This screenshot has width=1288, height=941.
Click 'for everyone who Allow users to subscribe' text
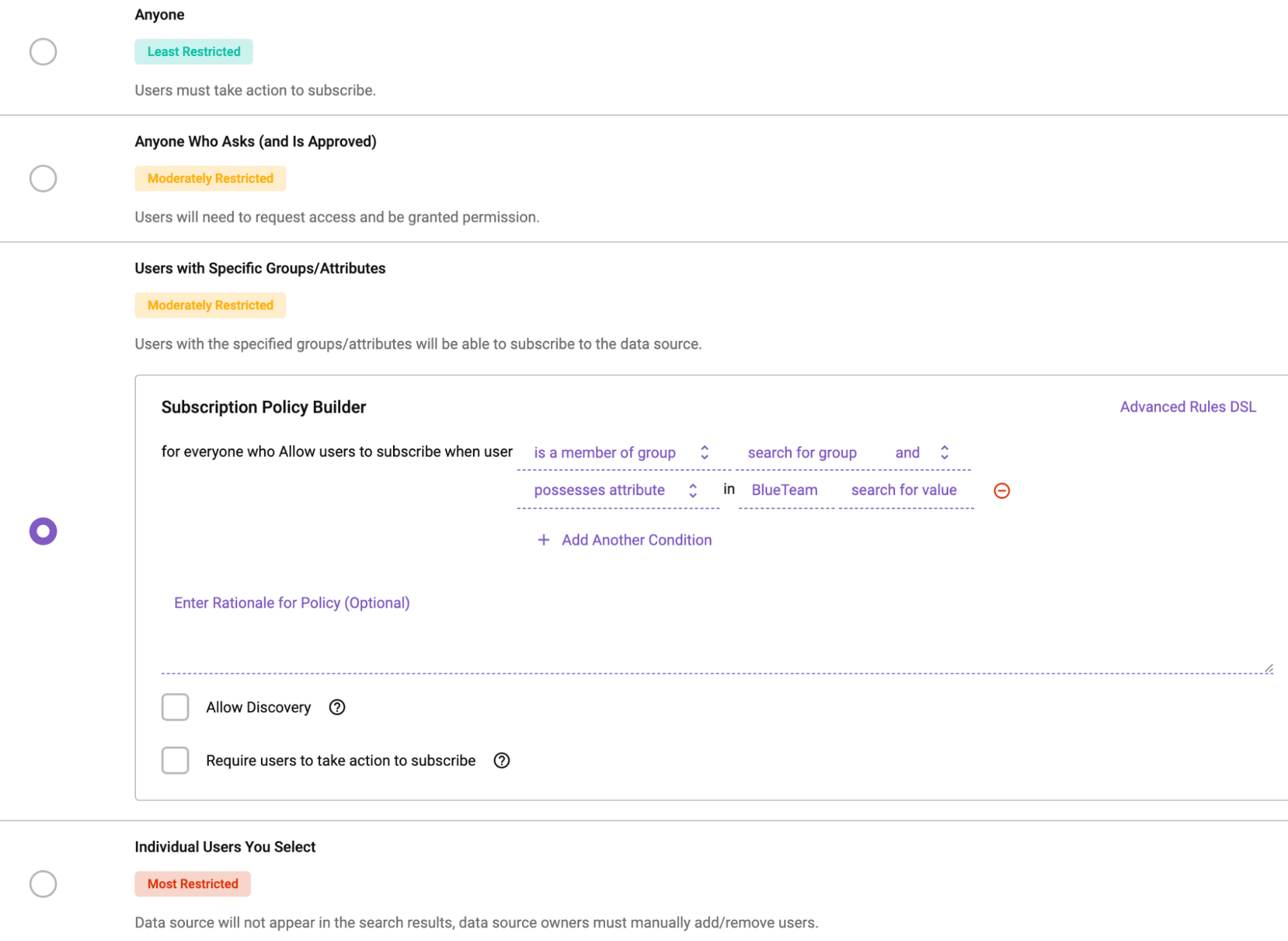(x=337, y=452)
